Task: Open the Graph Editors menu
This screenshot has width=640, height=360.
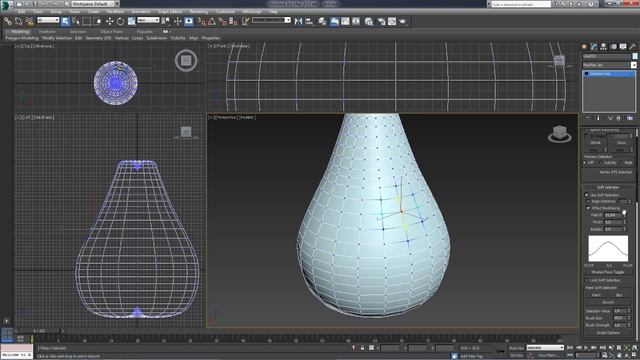Action: [170, 12]
